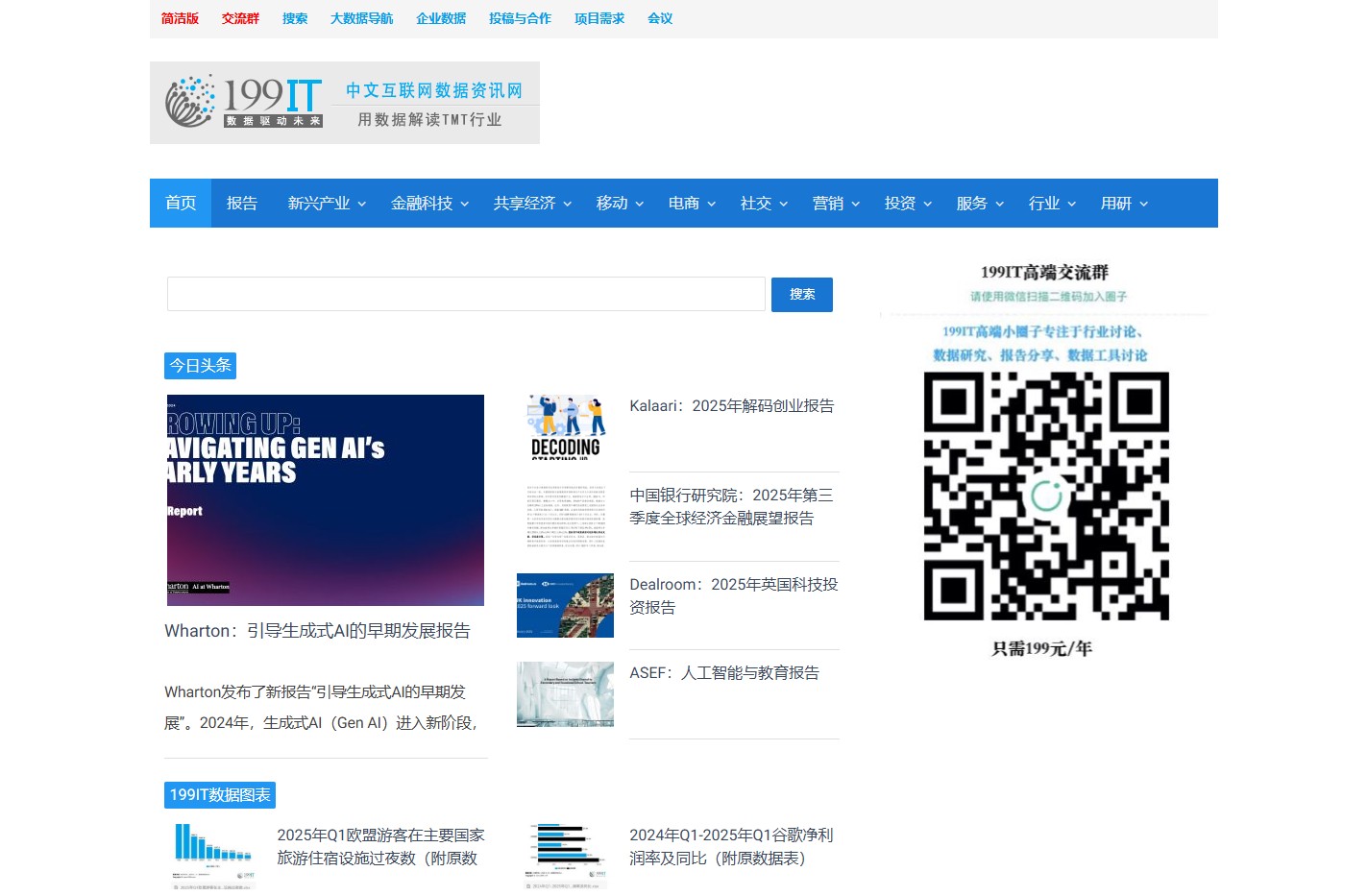Go to 大数据导航 in top bar

[x=361, y=18]
